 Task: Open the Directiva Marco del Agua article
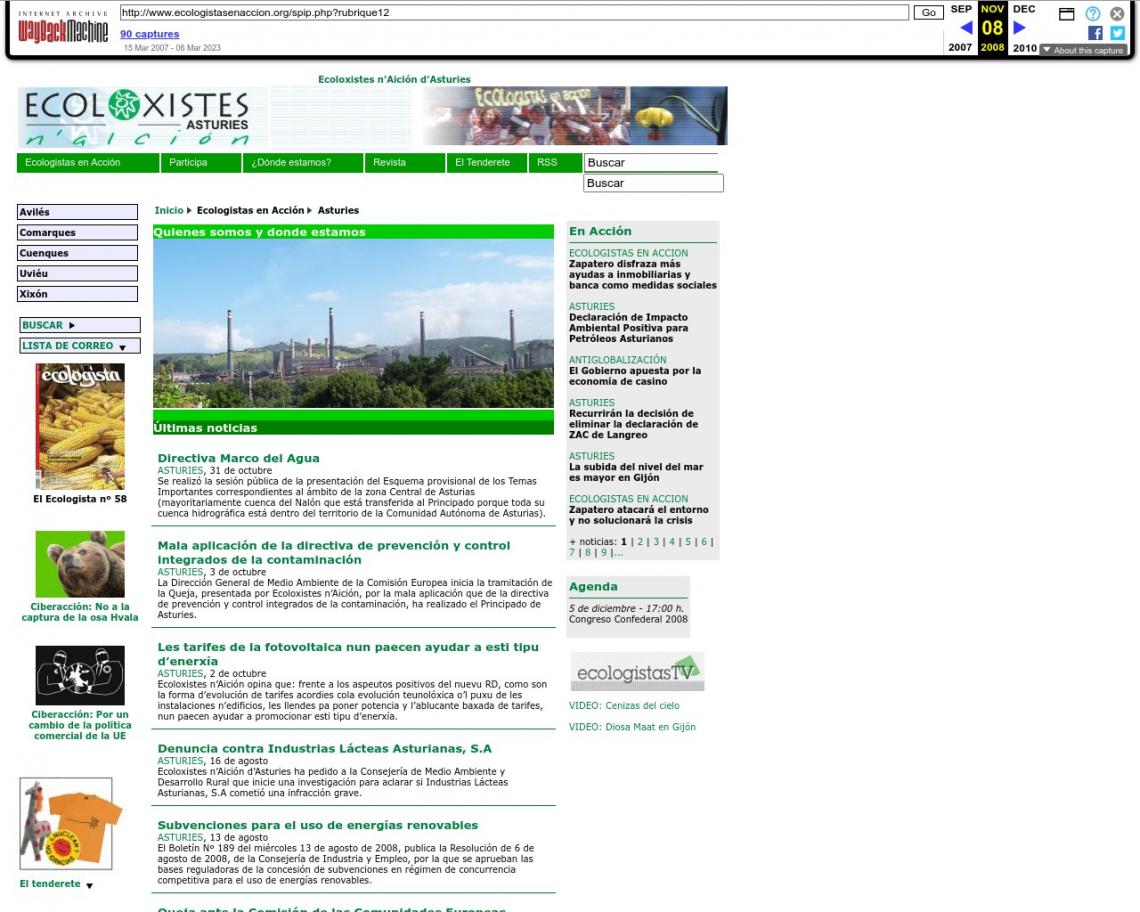238,458
